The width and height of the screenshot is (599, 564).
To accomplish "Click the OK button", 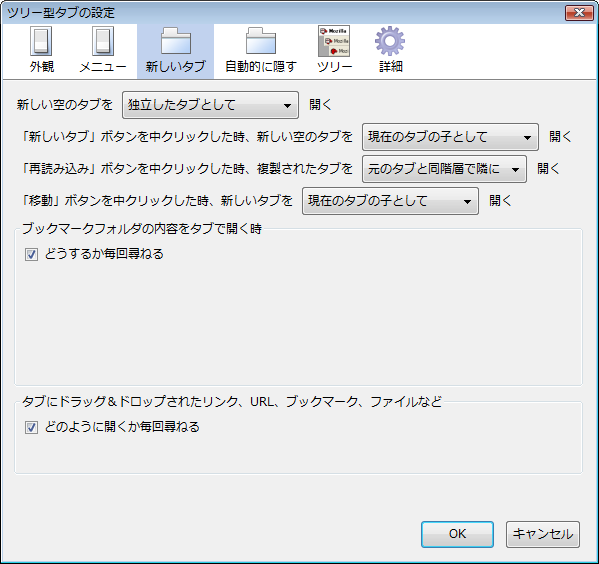I will [457, 534].
